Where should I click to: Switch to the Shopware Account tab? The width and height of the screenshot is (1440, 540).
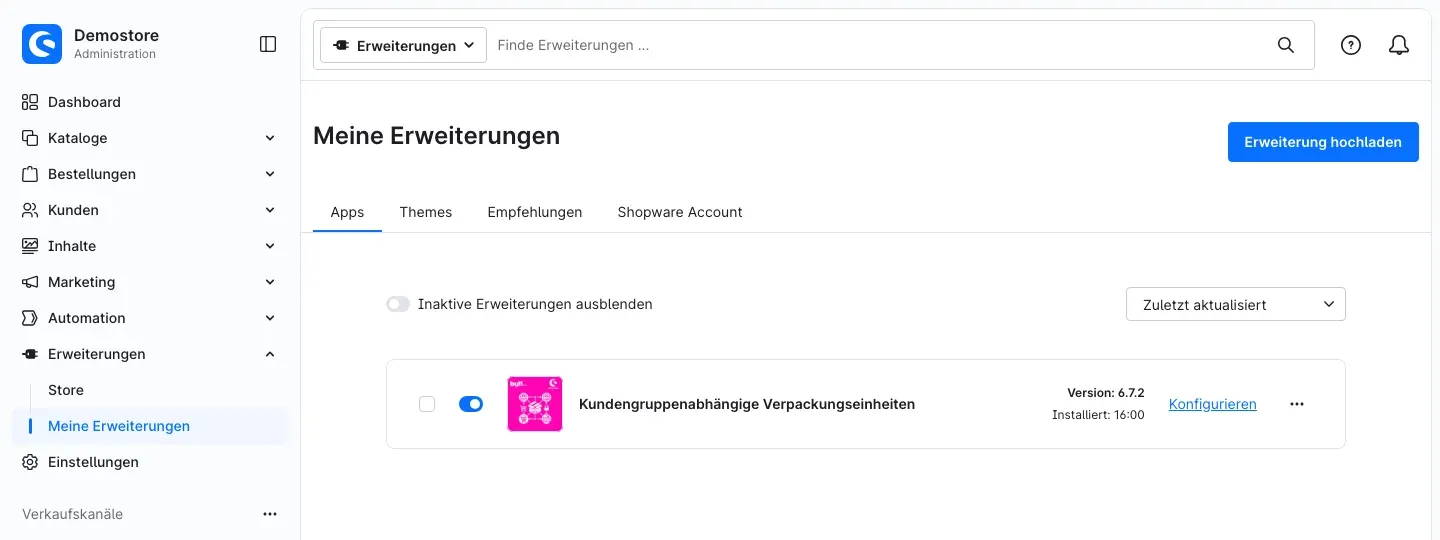click(680, 212)
